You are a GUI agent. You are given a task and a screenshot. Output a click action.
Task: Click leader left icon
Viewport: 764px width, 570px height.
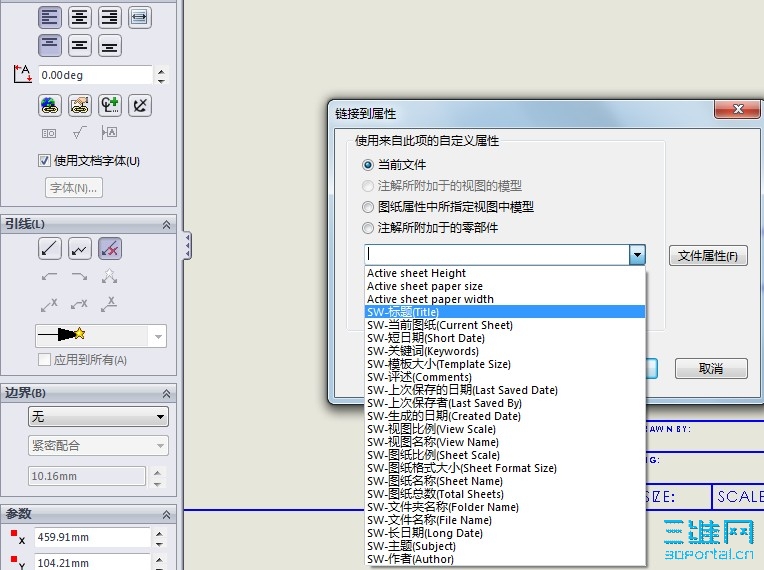[x=49, y=277]
